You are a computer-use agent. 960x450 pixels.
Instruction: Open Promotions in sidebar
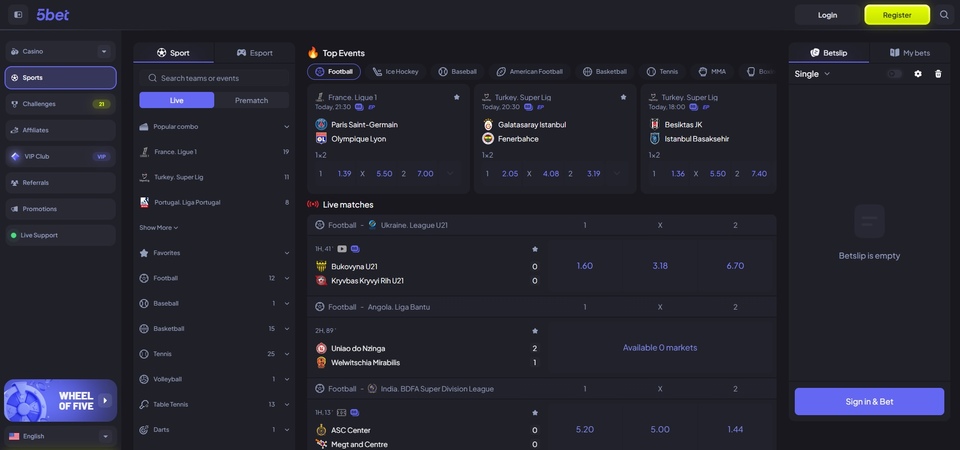(60, 209)
